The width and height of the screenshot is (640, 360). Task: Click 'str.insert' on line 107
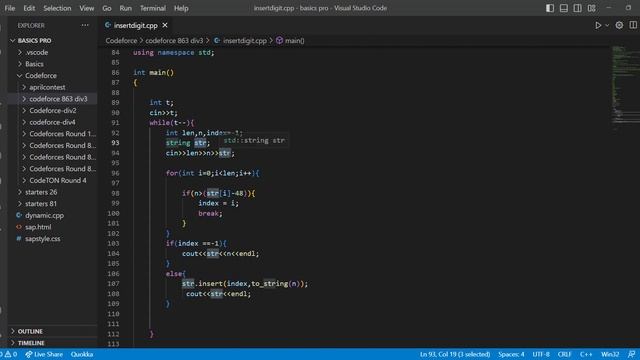(x=202, y=284)
